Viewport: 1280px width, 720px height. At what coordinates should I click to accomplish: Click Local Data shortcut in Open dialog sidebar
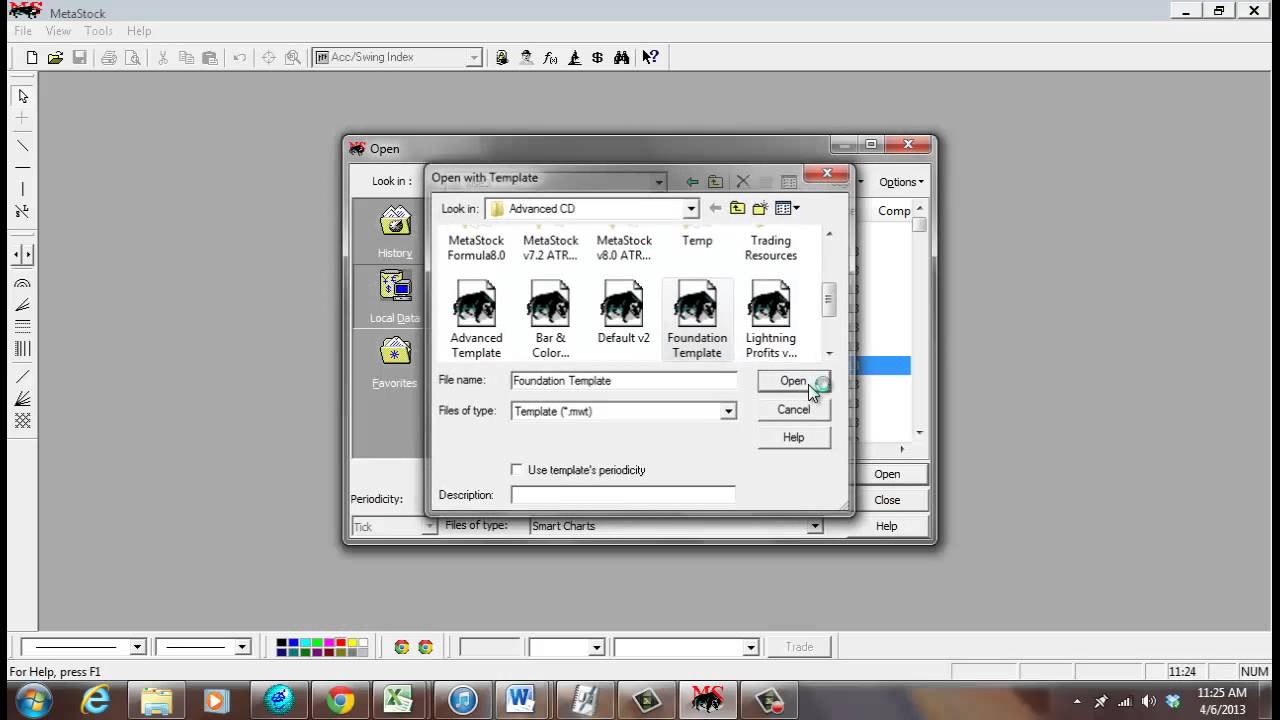(x=395, y=297)
